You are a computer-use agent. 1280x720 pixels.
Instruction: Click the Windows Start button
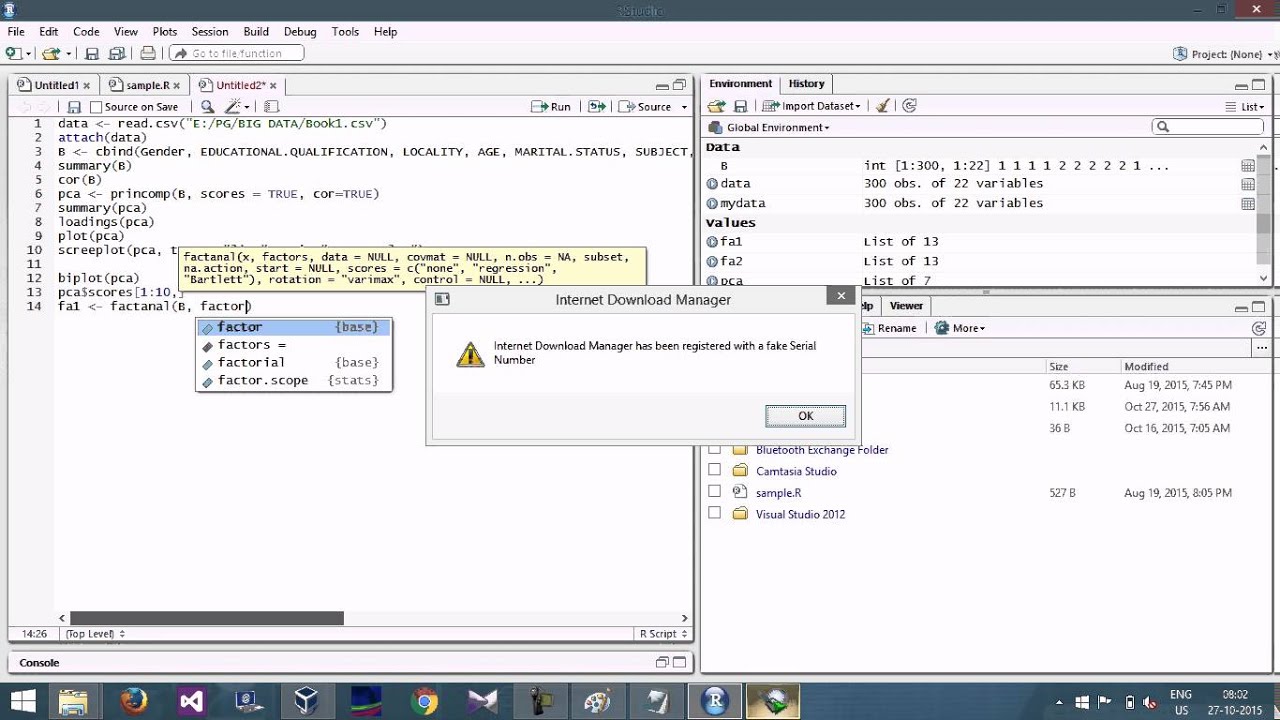click(x=22, y=701)
